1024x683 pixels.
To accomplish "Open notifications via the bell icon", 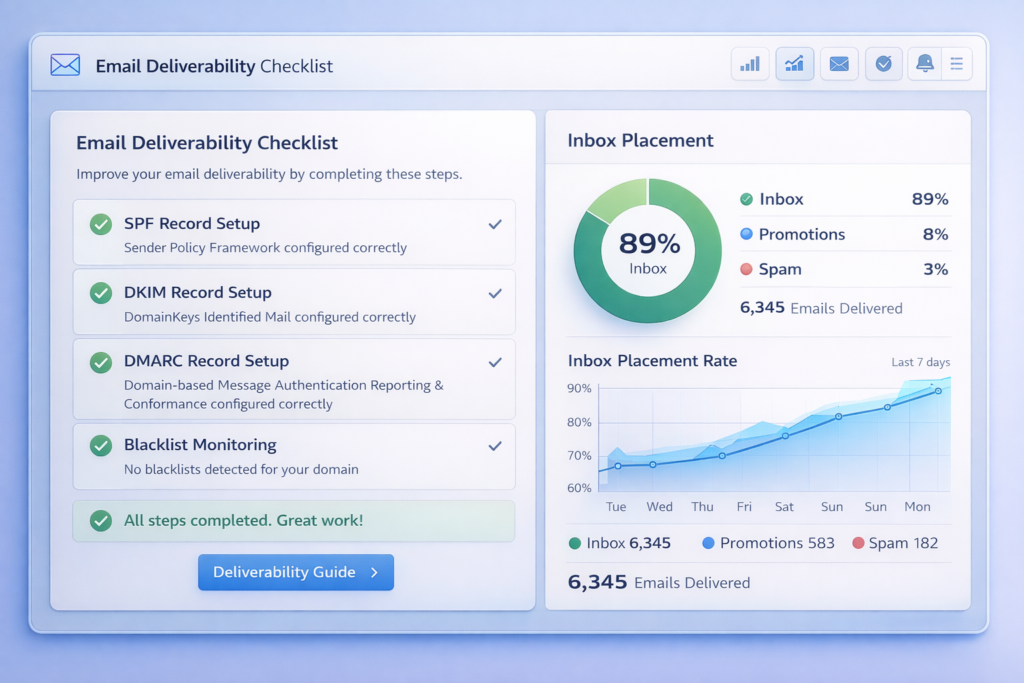I will (924, 63).
